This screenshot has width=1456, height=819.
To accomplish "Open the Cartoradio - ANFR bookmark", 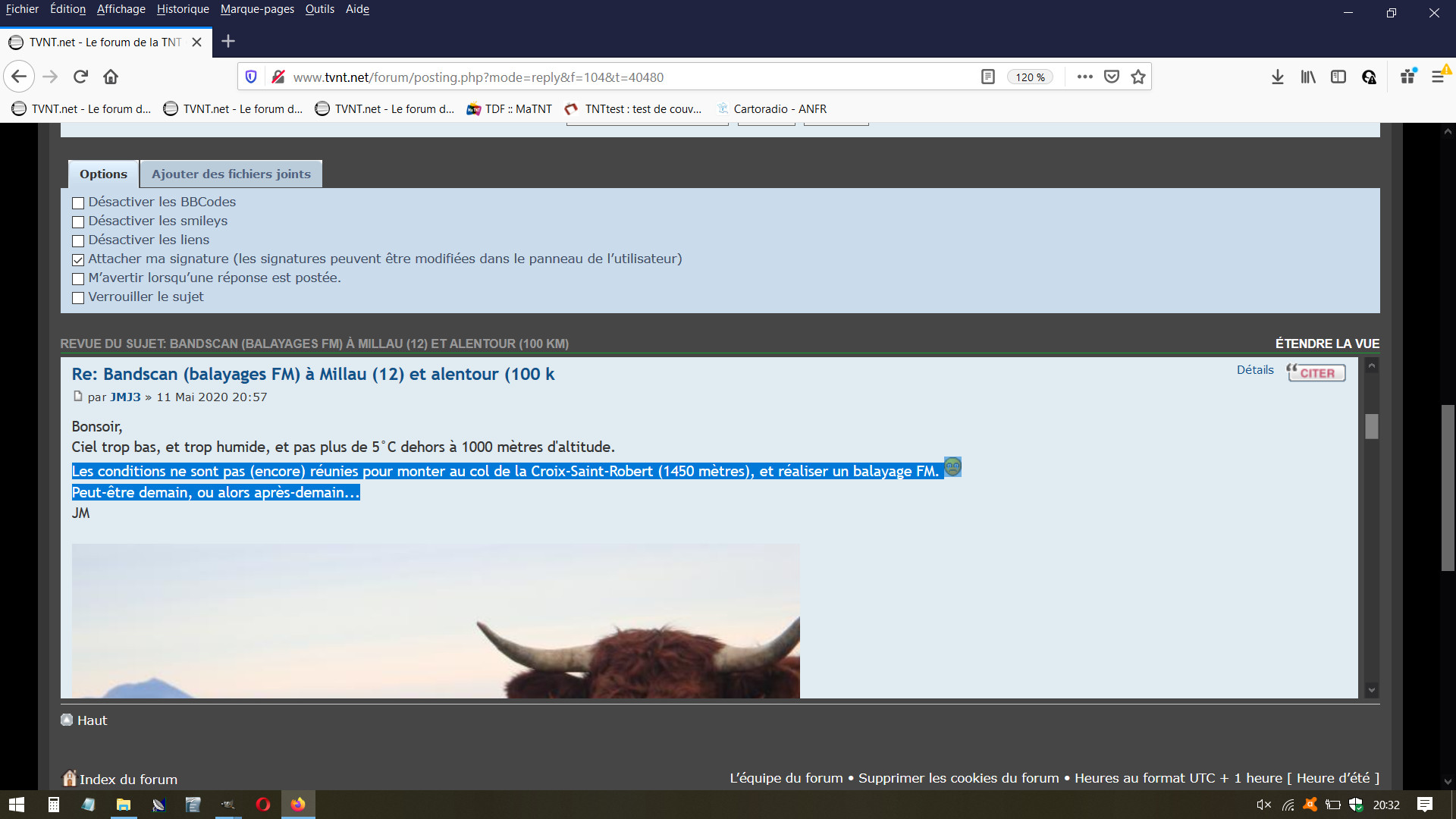I will [x=771, y=109].
